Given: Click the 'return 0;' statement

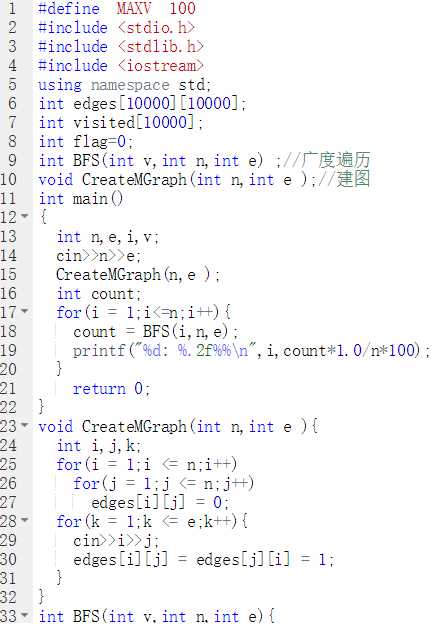Looking at the screenshot, I should tap(112, 389).
